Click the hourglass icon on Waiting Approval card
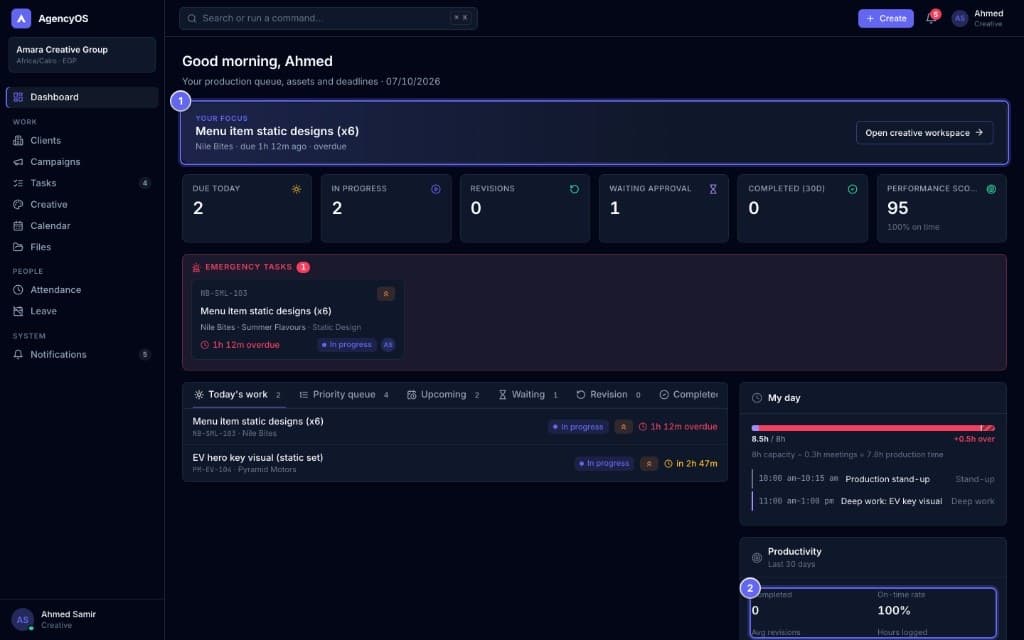This screenshot has width=1024, height=640. [713, 189]
